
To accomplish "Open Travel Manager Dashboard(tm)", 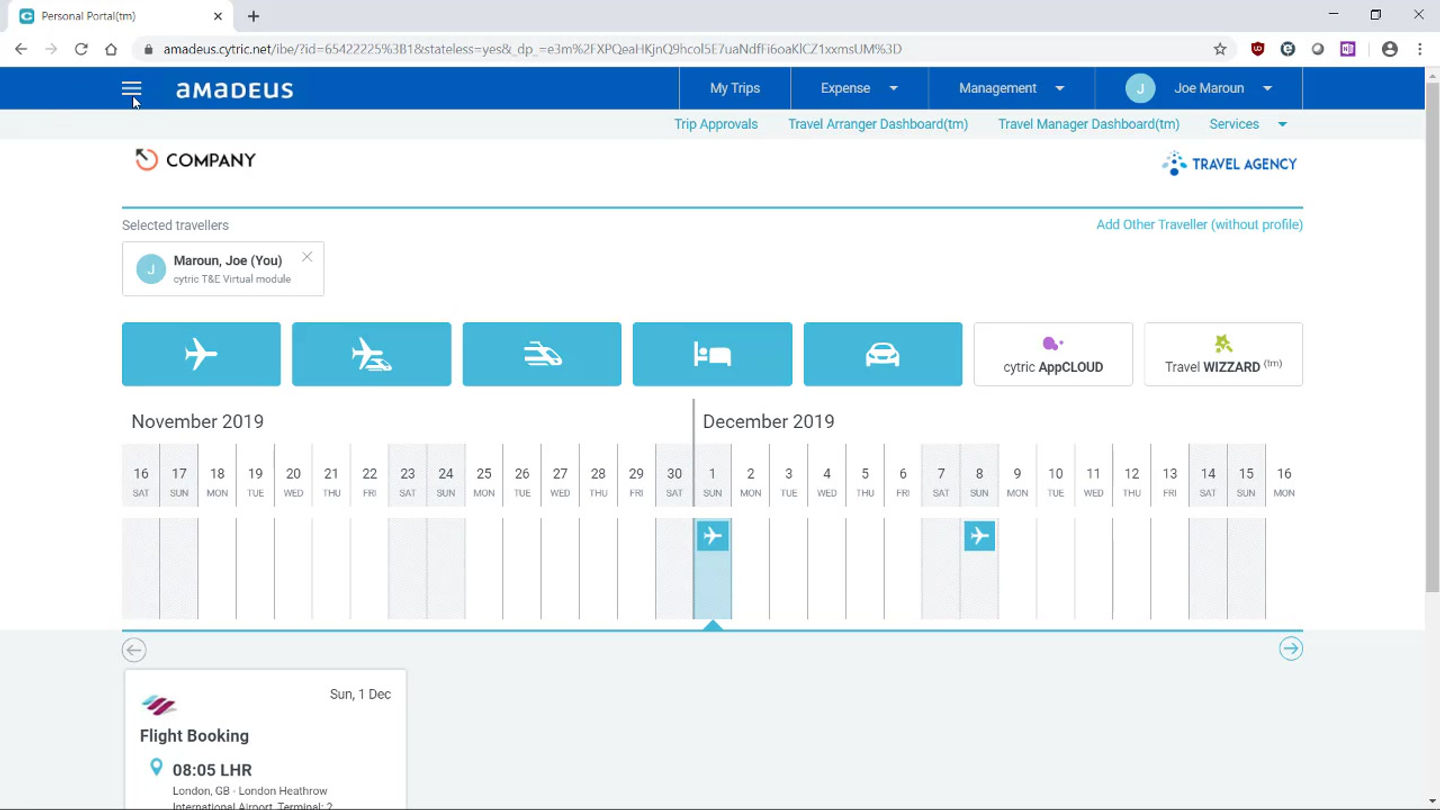I will (1089, 124).
